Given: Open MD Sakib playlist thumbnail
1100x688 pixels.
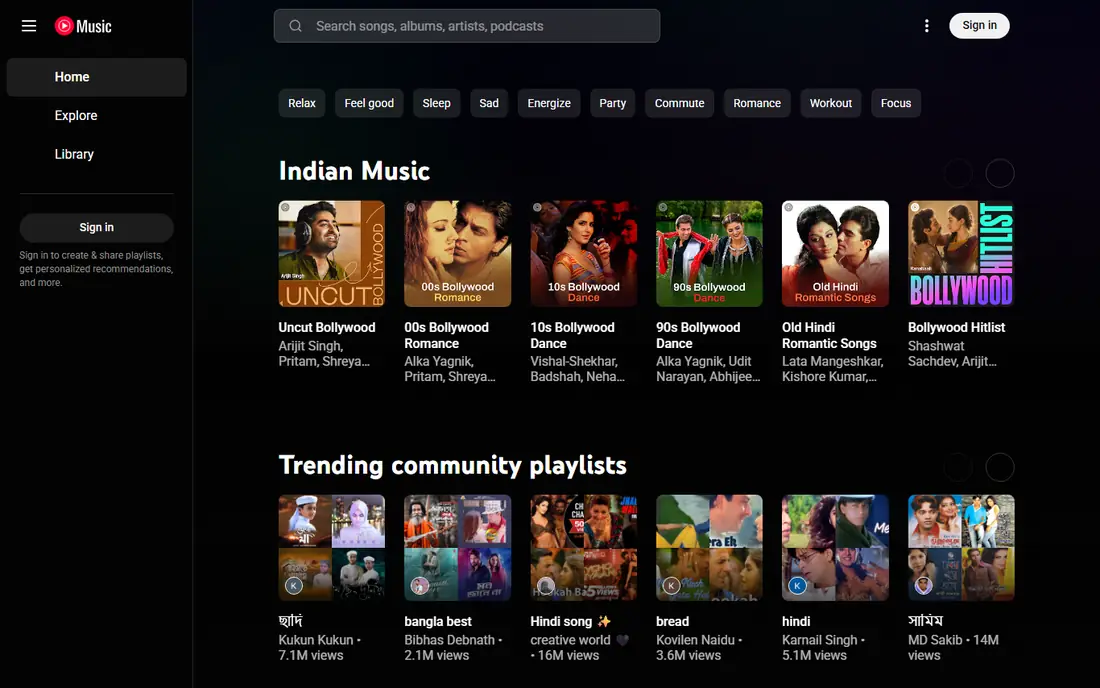Looking at the screenshot, I should 961,548.
